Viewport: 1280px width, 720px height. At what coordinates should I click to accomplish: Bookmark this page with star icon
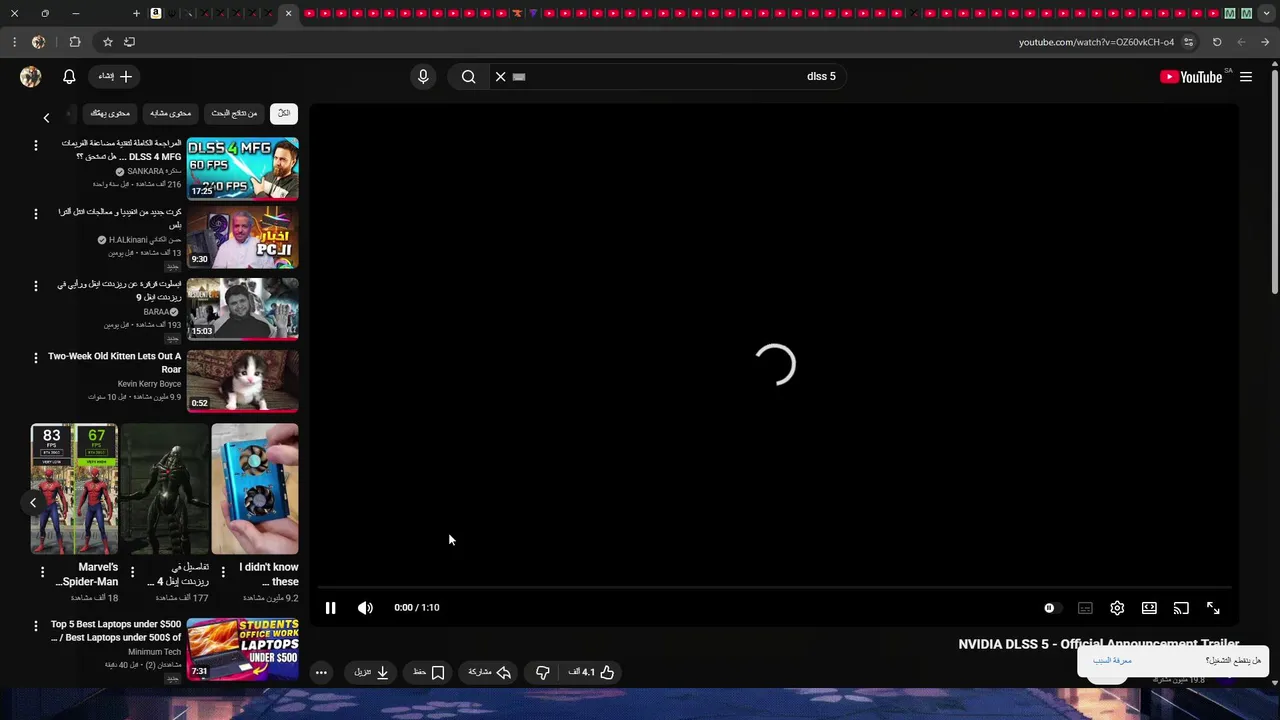click(x=108, y=42)
